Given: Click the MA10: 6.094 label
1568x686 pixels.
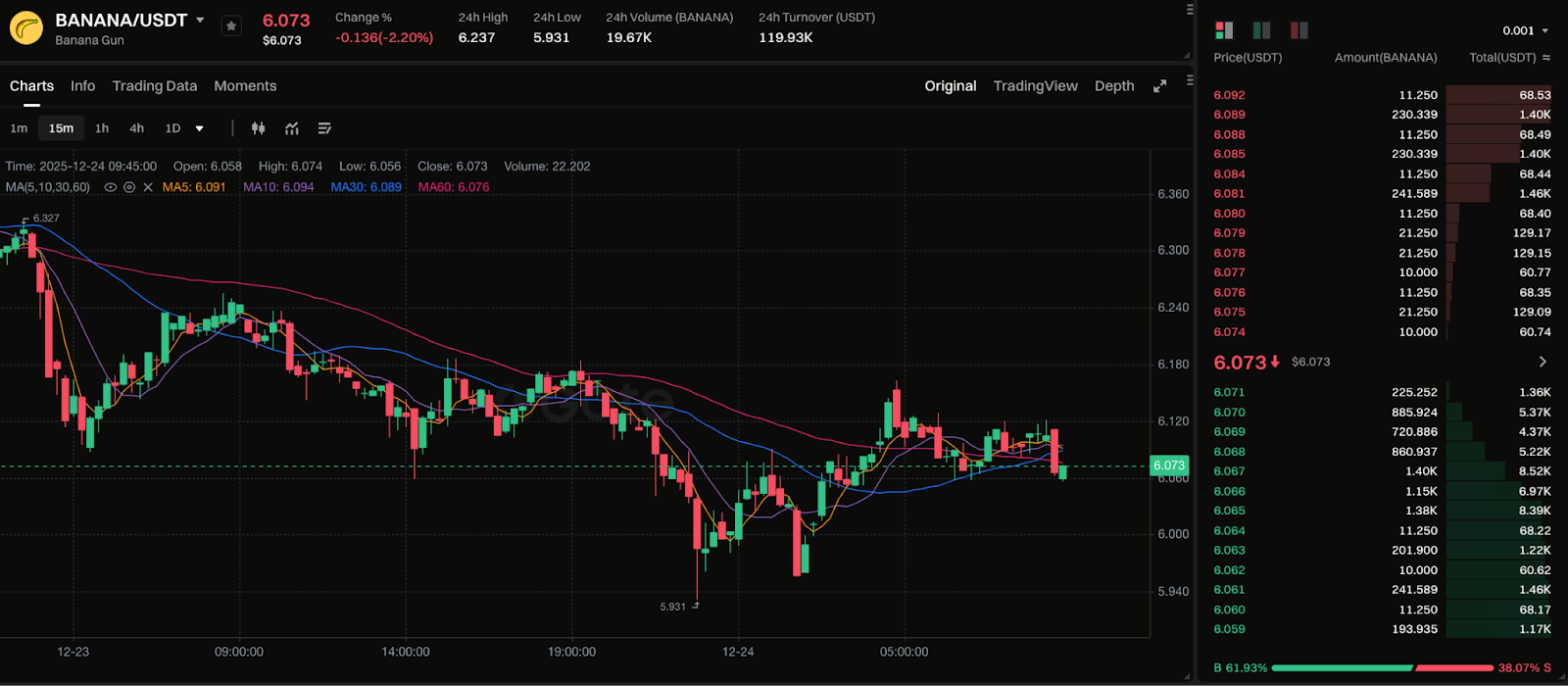Looking at the screenshot, I should 278,187.
